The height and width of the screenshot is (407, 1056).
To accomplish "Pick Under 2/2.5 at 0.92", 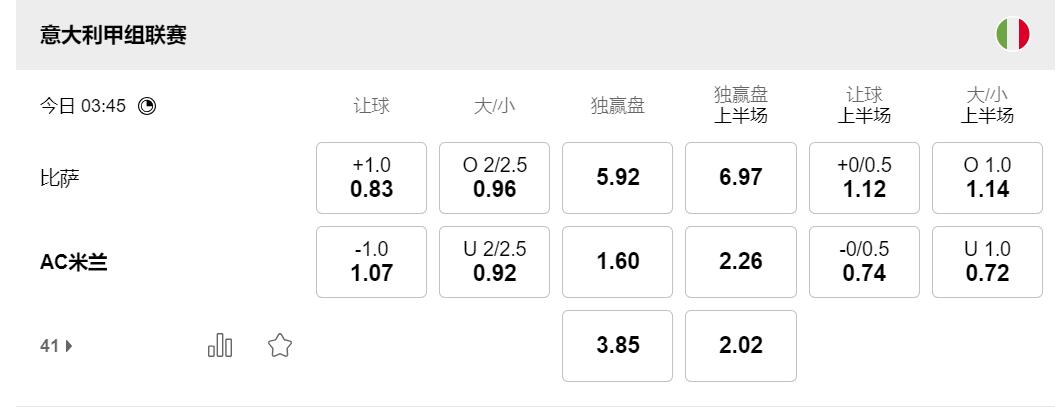I will (494, 262).
